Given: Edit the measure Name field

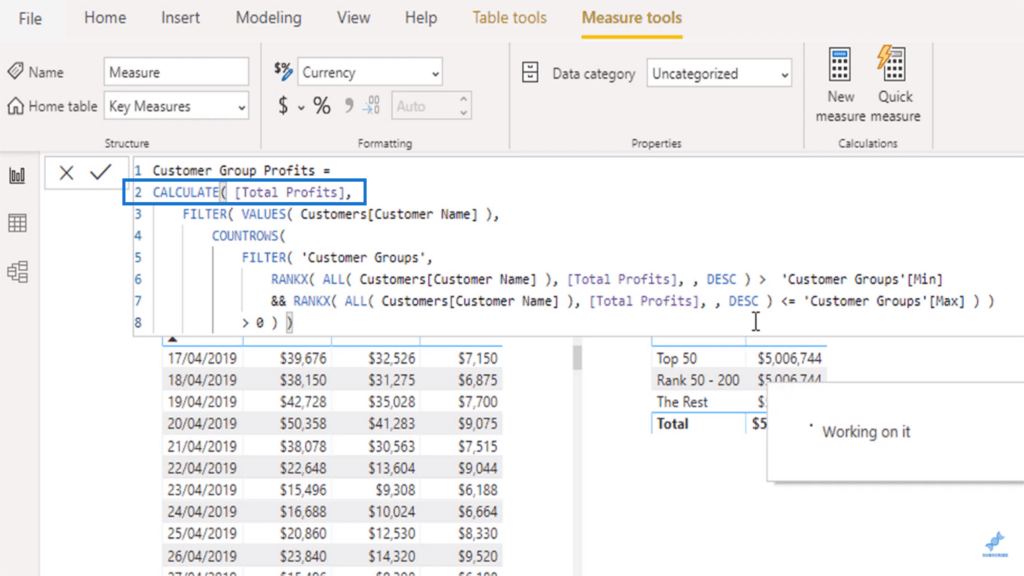Looking at the screenshot, I should point(176,72).
